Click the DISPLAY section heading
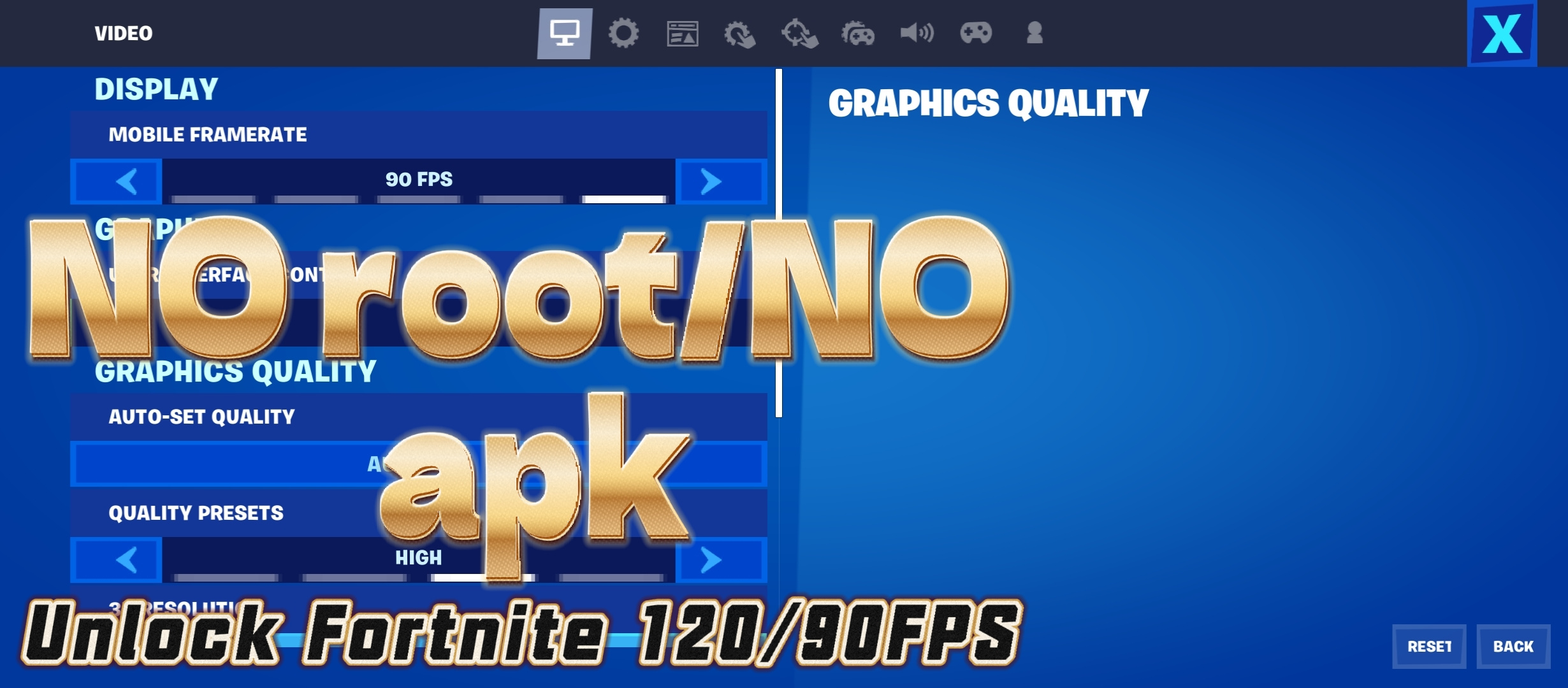 click(156, 89)
